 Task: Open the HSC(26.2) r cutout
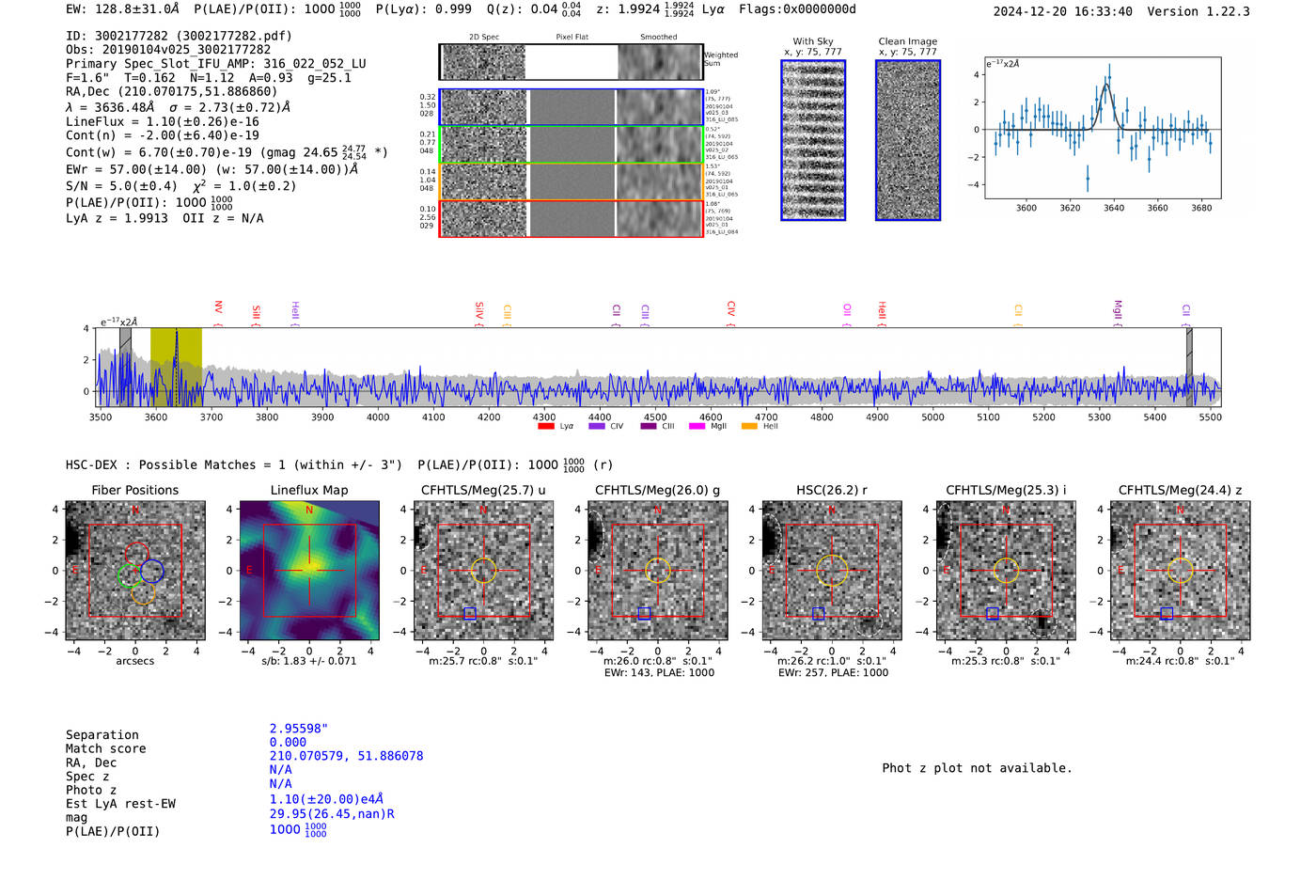832,570
